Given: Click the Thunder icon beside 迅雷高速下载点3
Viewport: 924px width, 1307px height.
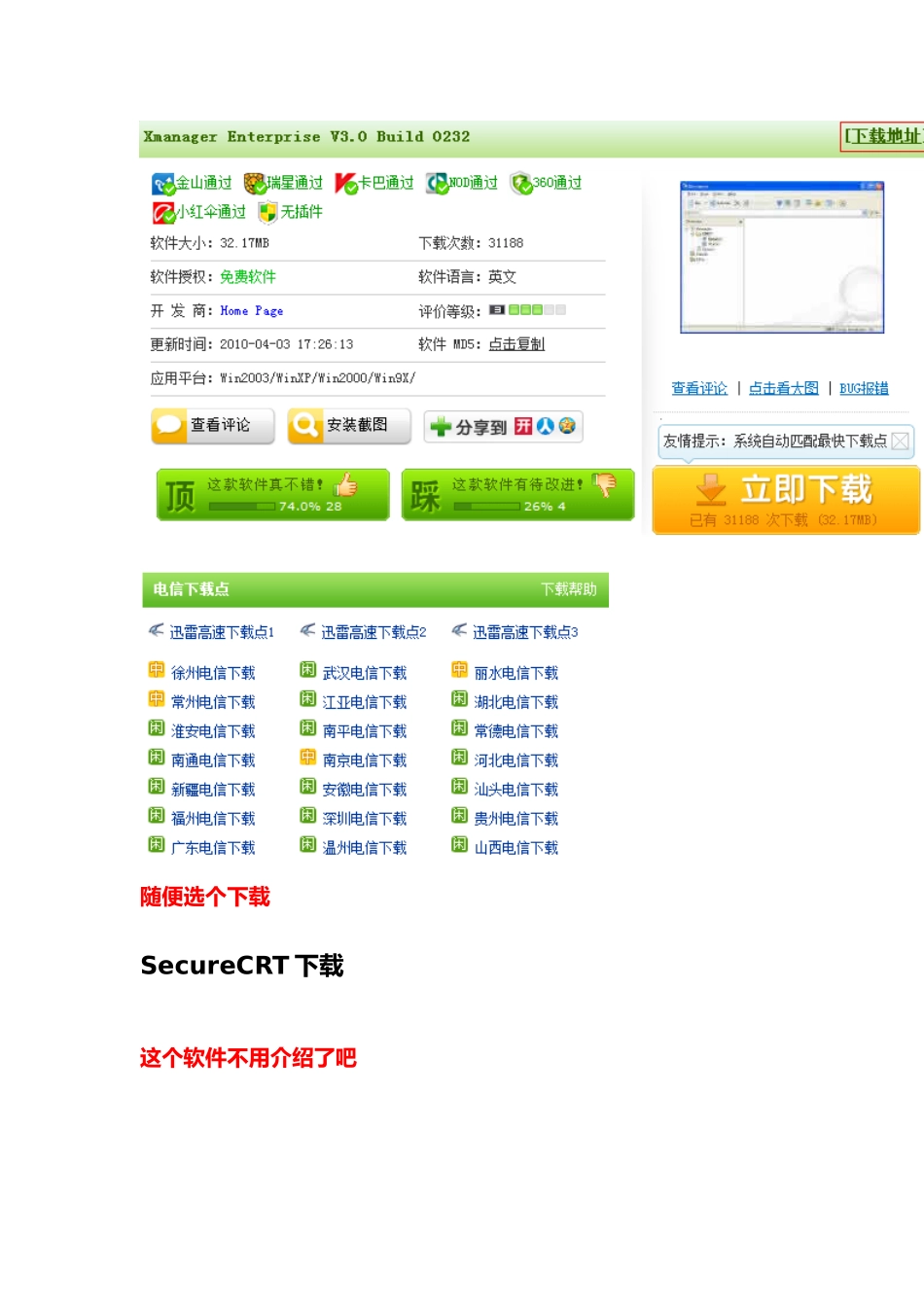Looking at the screenshot, I should [459, 630].
